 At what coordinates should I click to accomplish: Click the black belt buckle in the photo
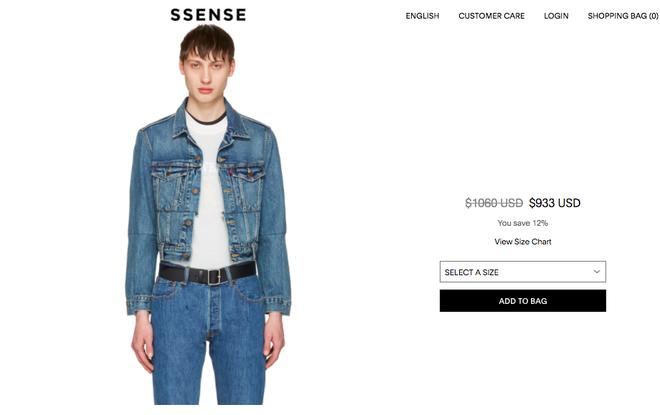(x=215, y=277)
